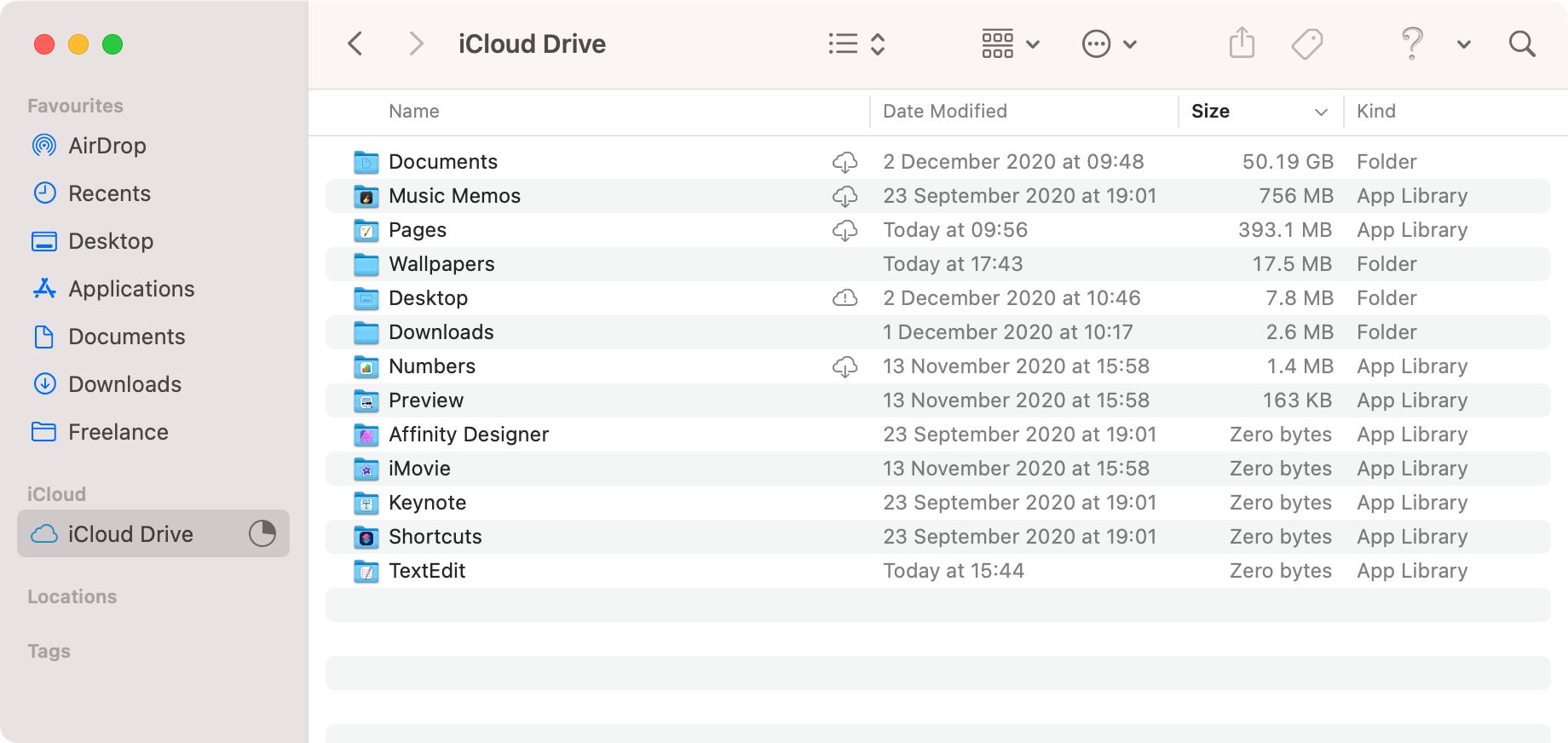The image size is (1568, 743).
Task: Select the Pages folder icon
Action: [x=366, y=230]
